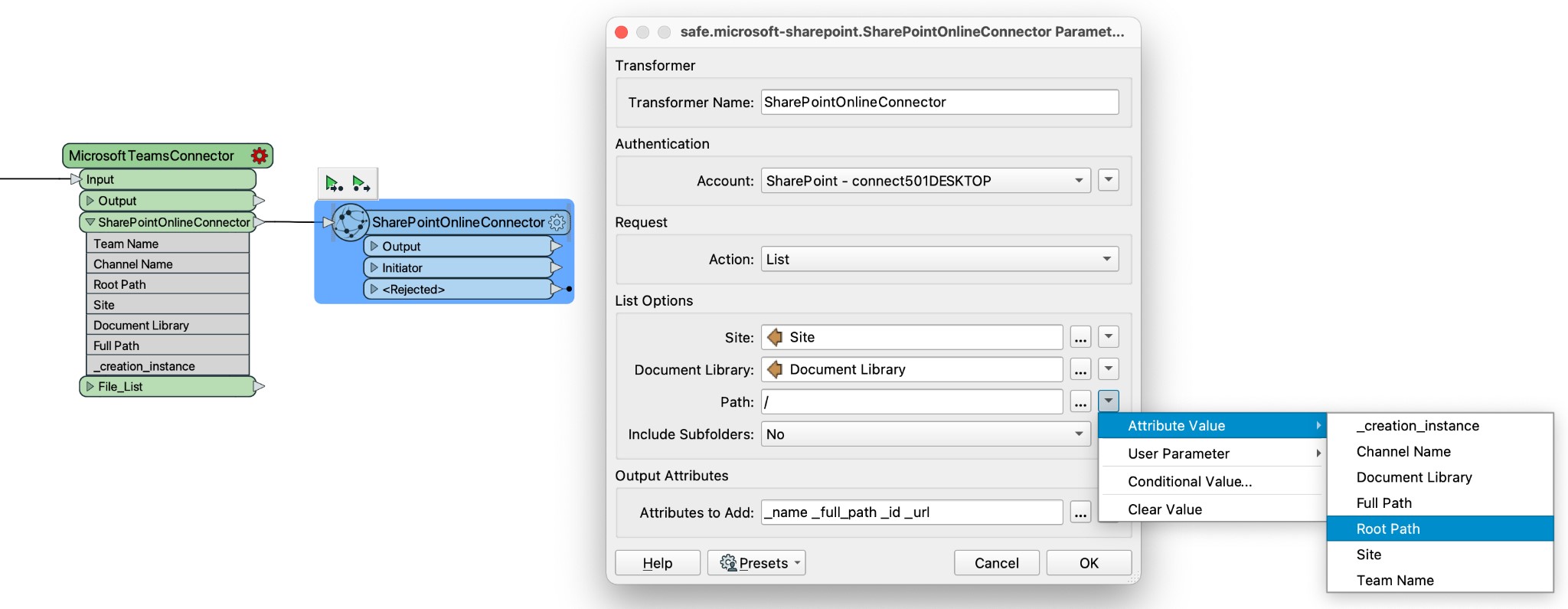The width and height of the screenshot is (1568, 609).
Task: Select Channel Name attribute on canvas transformer
Action: pos(168,264)
